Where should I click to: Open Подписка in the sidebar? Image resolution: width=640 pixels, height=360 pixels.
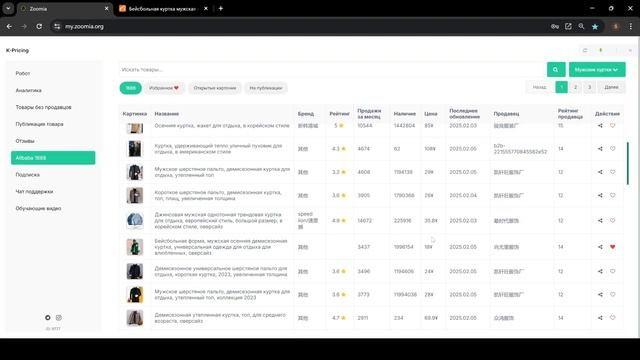tap(53, 175)
